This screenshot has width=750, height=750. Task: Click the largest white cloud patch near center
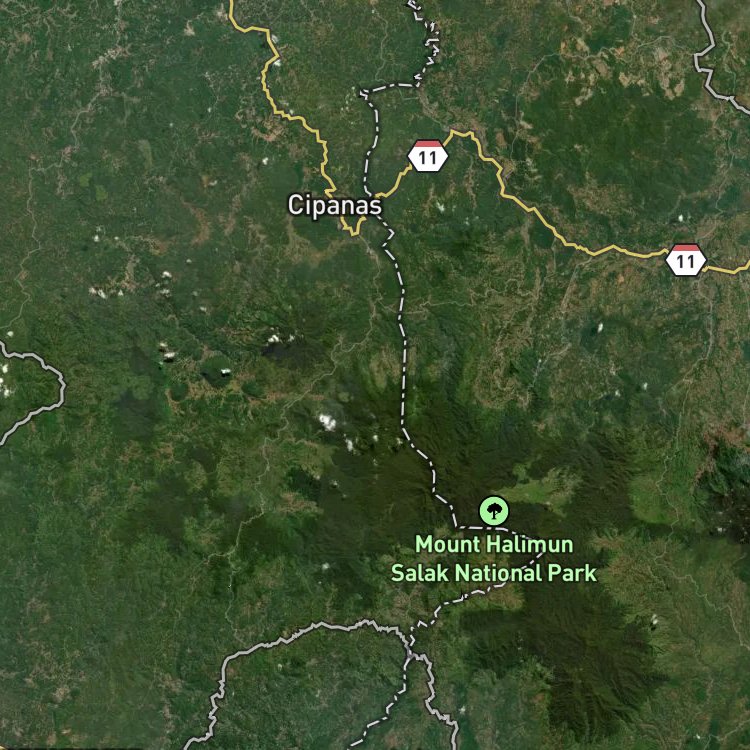[x=328, y=422]
